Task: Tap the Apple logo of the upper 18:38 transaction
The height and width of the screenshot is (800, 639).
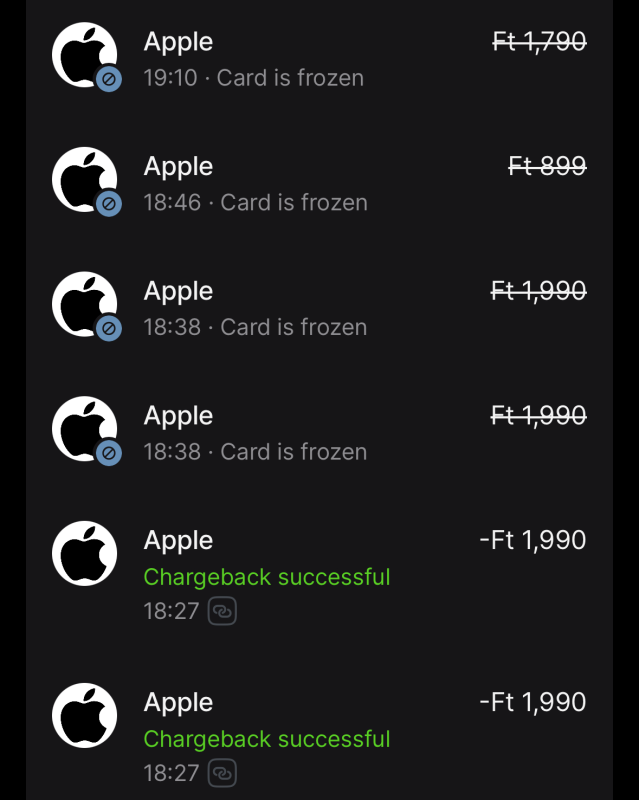Action: 83,304
